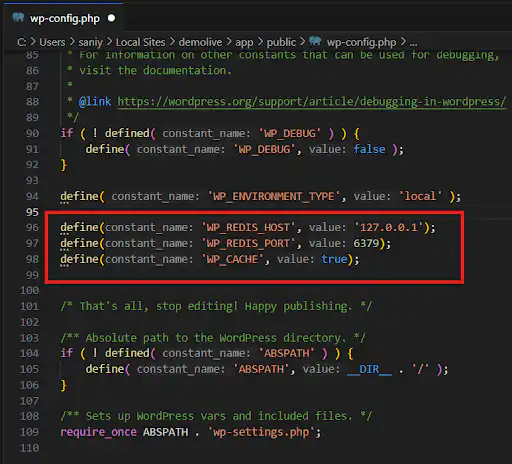The image size is (512, 464).
Task: Click line number 95 in the gutter
Action: [32, 212]
